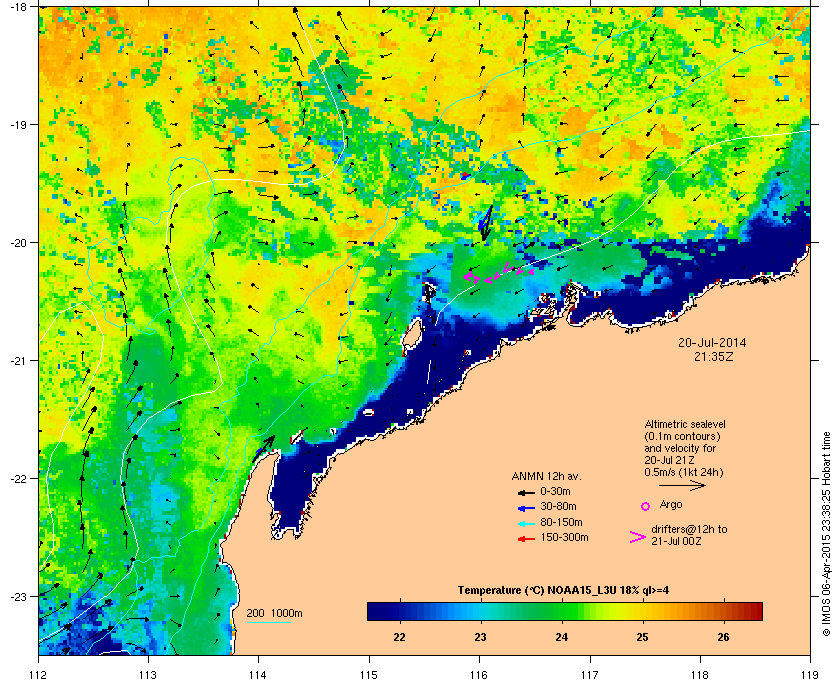The width and height of the screenshot is (840, 680).
Task: Click the '-18' latitude axis label
Action: click(x=17, y=6)
